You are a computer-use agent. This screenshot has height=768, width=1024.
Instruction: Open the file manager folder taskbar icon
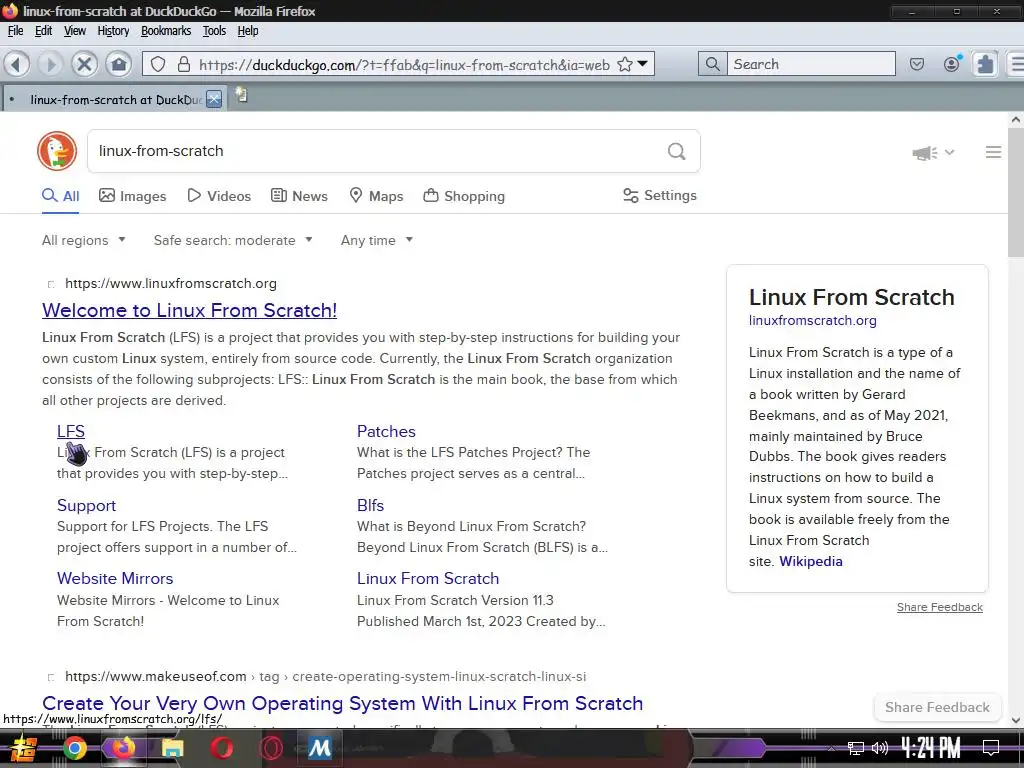172,748
